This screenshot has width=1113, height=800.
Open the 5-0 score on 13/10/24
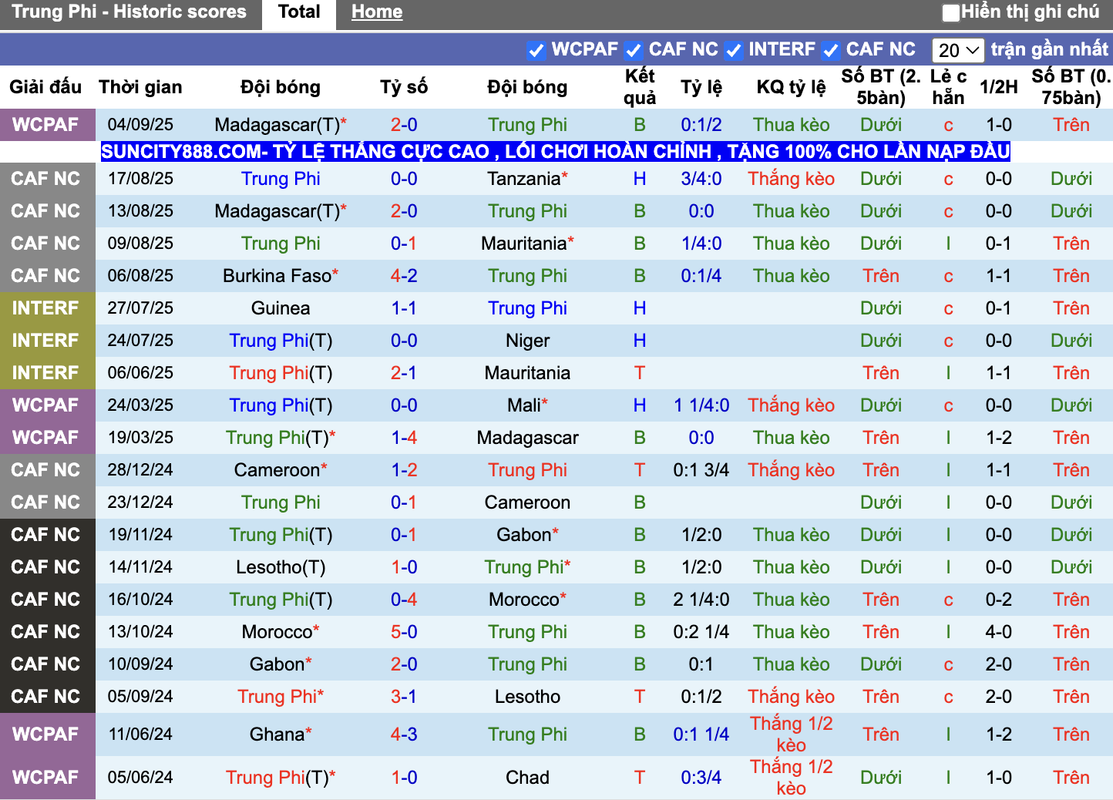point(404,632)
